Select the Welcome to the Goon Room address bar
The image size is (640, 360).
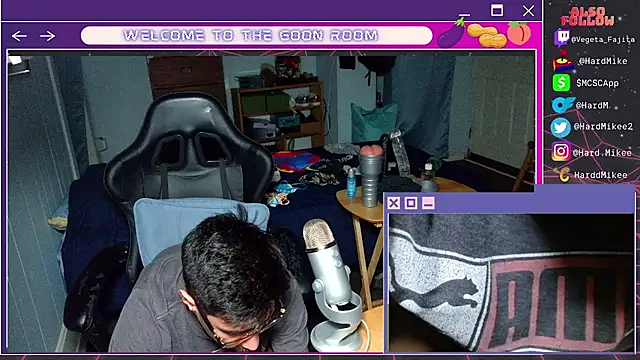[x=256, y=36]
